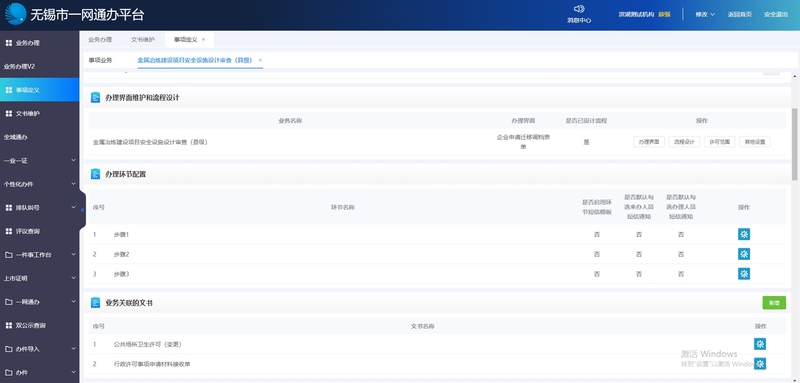Click the 许可范围 button

click(719, 142)
